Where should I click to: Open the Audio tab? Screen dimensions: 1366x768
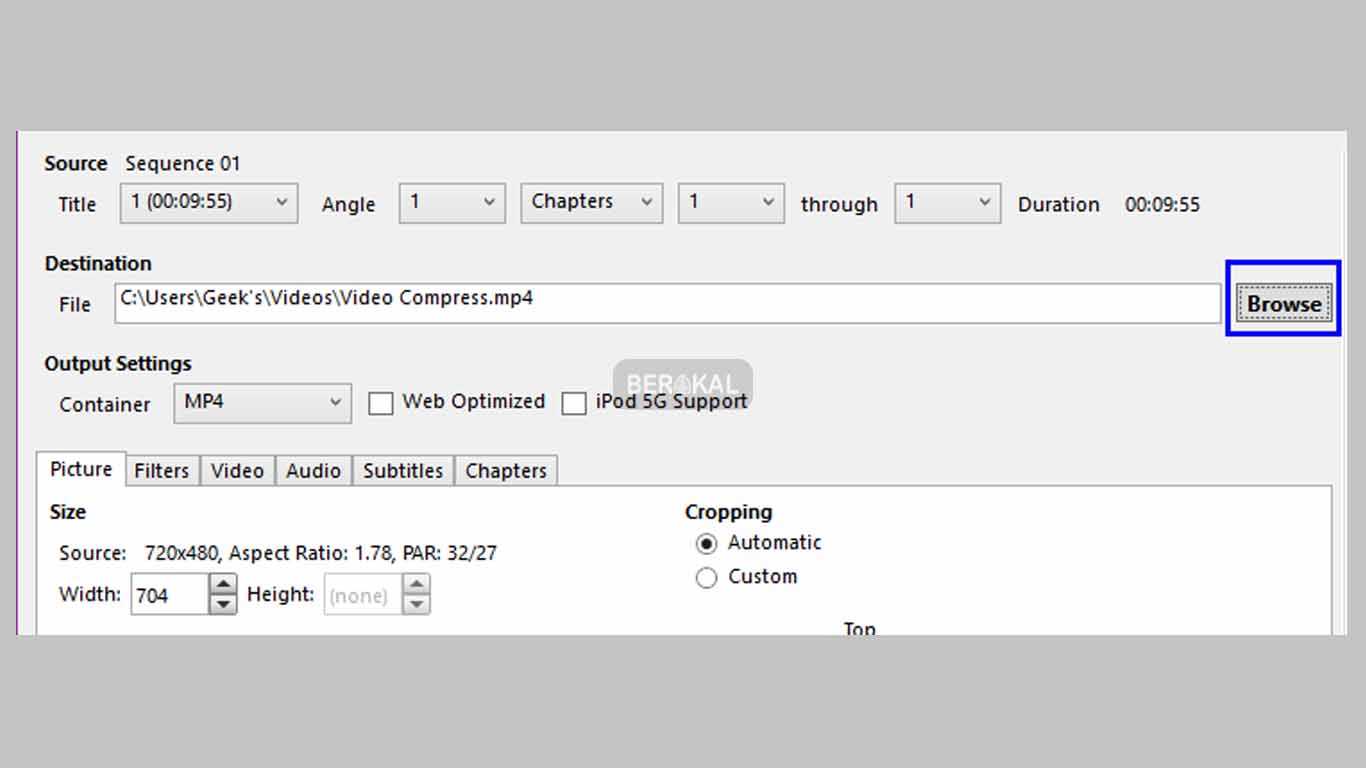(x=313, y=471)
